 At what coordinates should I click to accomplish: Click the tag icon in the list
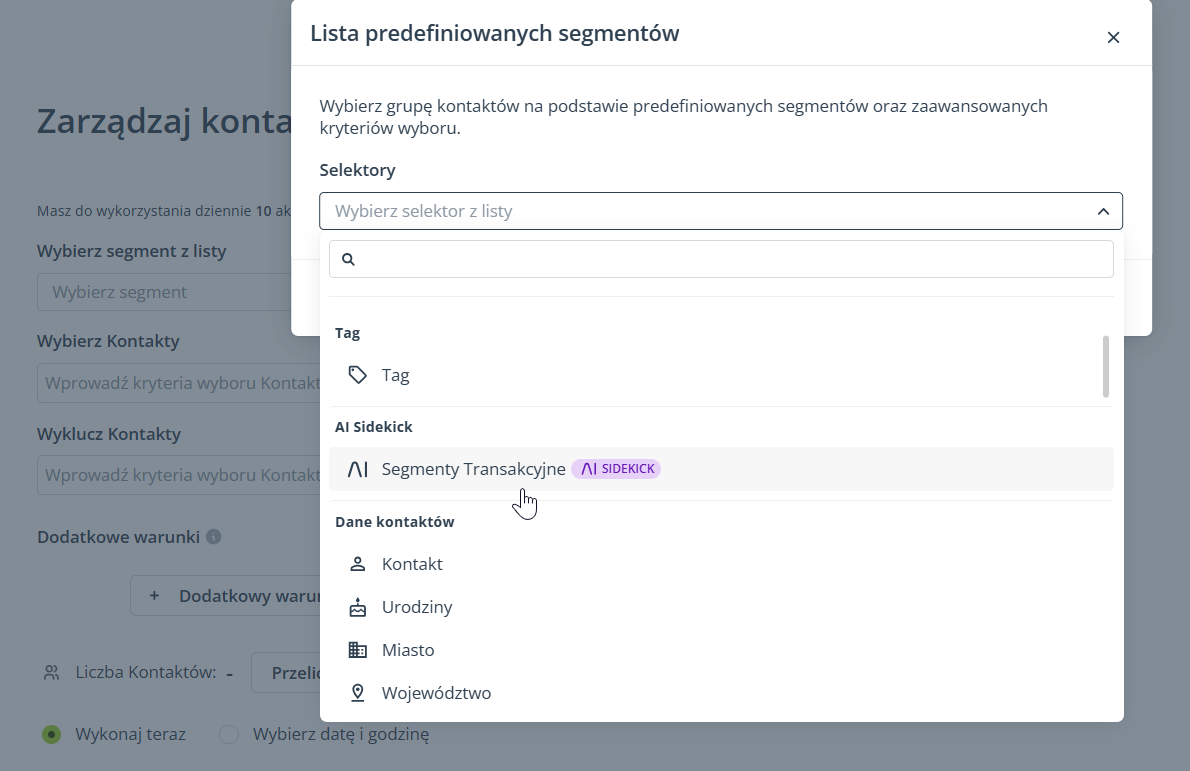[x=357, y=375]
